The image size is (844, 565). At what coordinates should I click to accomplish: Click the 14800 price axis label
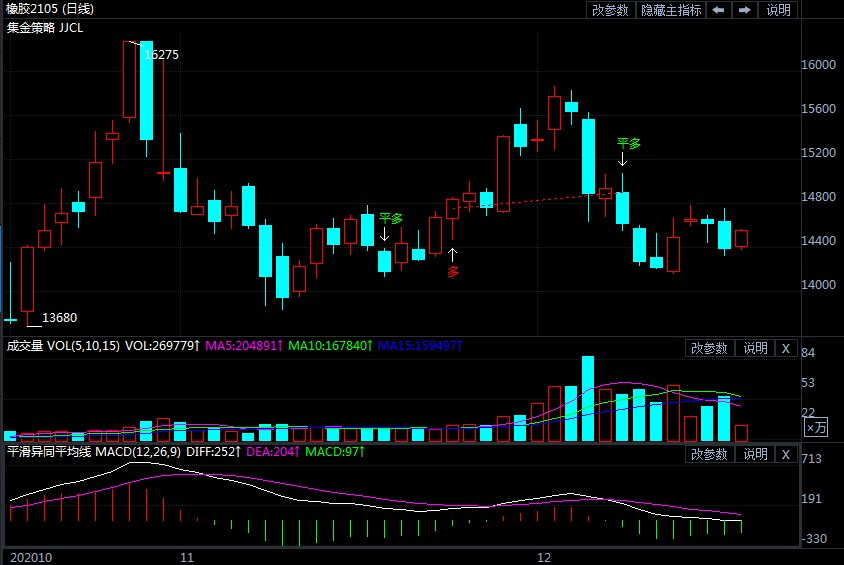(818, 197)
